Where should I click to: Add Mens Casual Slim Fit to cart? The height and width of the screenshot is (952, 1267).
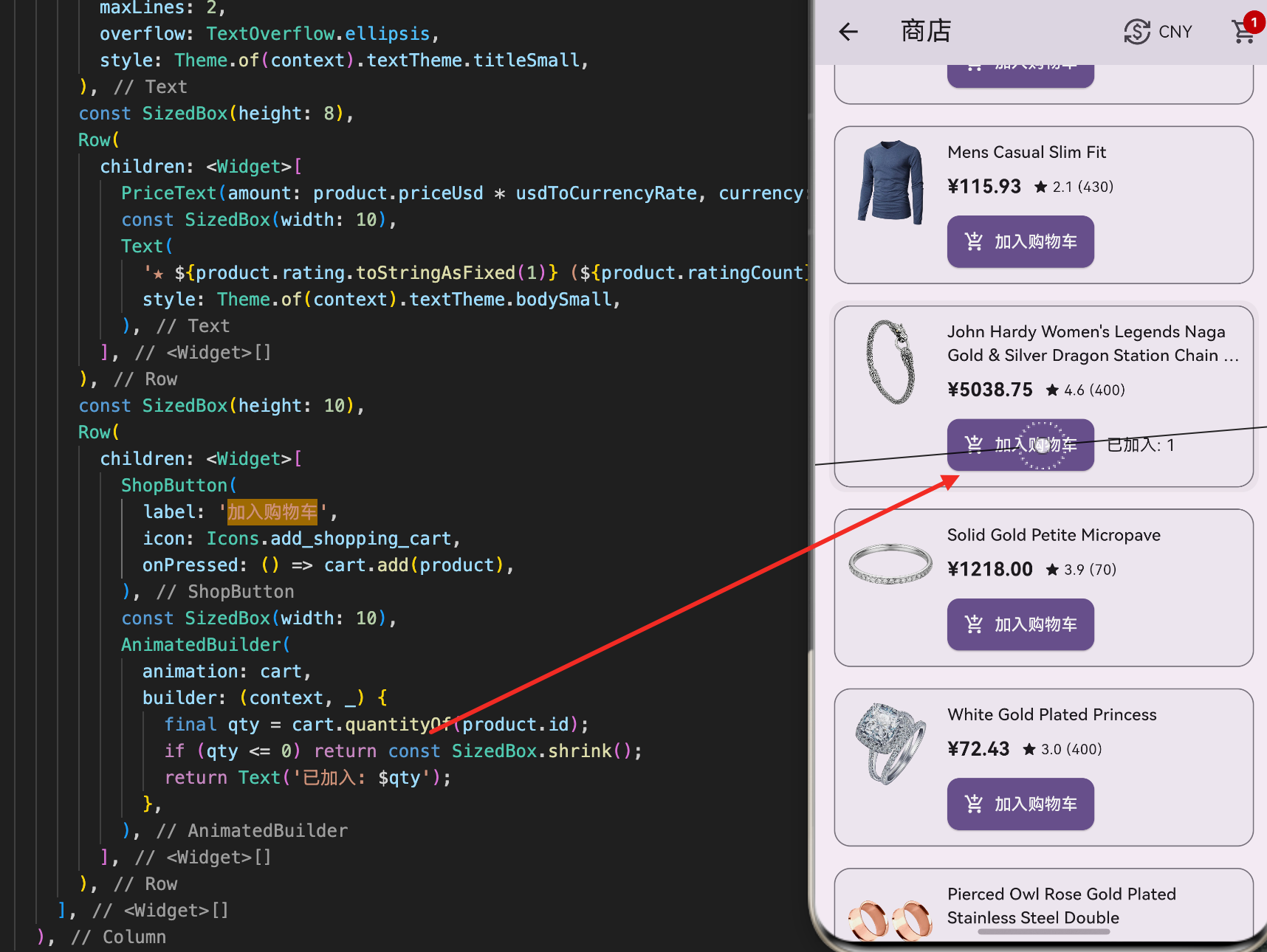coord(1020,241)
